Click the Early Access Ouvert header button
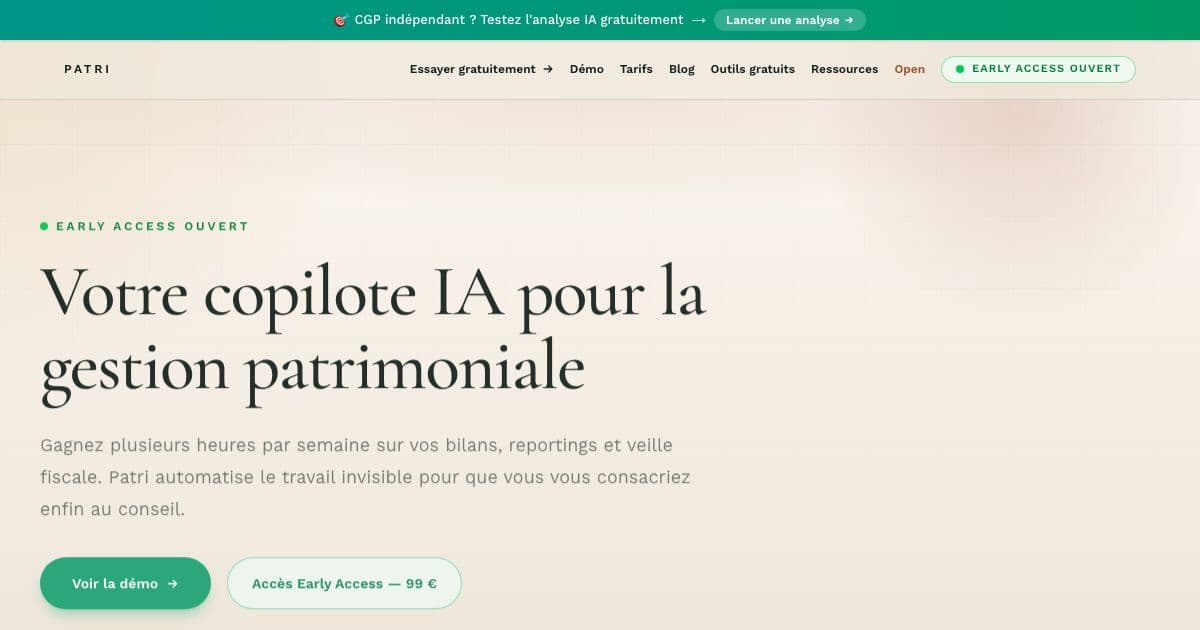Viewport: 1200px width, 630px height. coord(1038,69)
